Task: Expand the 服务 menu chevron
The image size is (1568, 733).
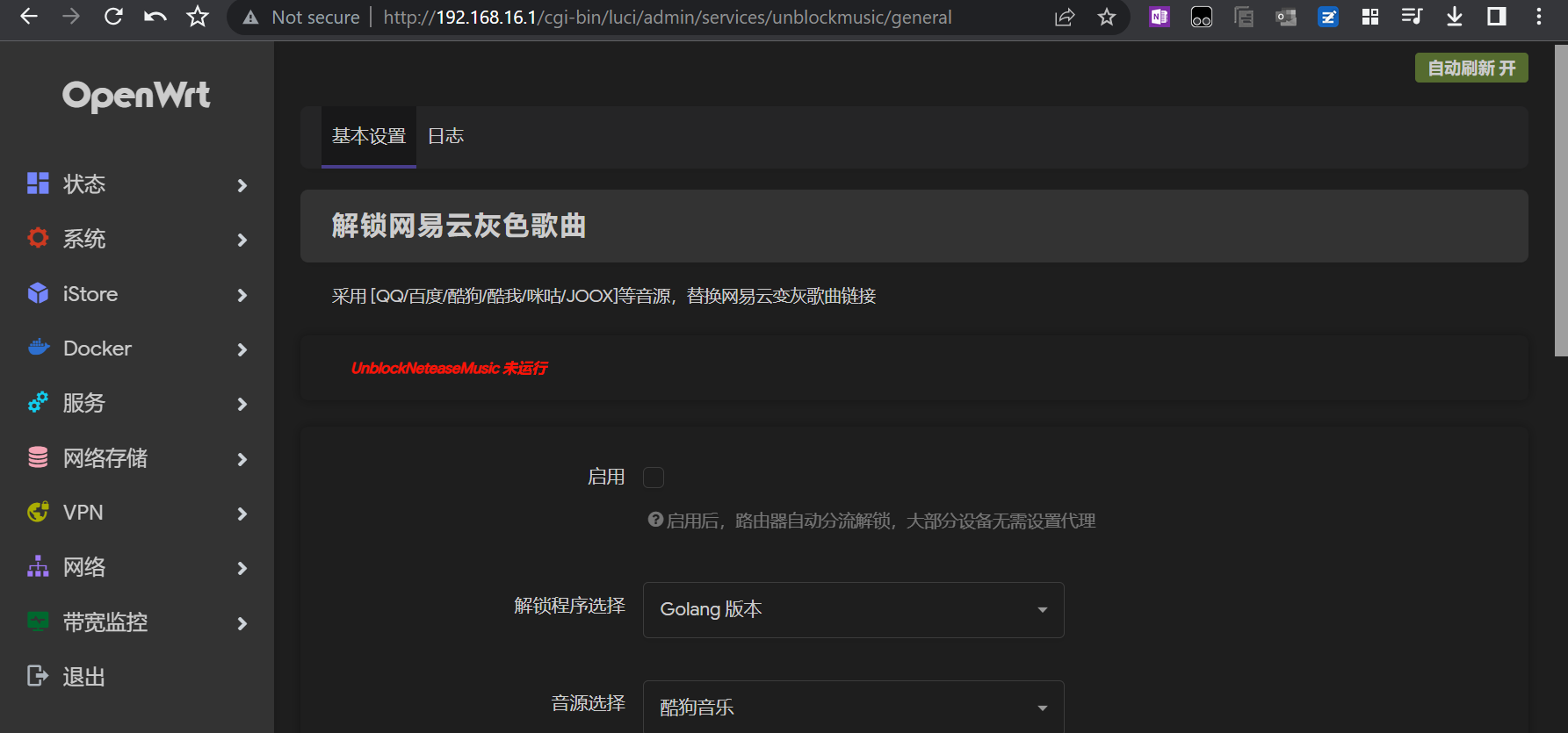Action: point(242,404)
